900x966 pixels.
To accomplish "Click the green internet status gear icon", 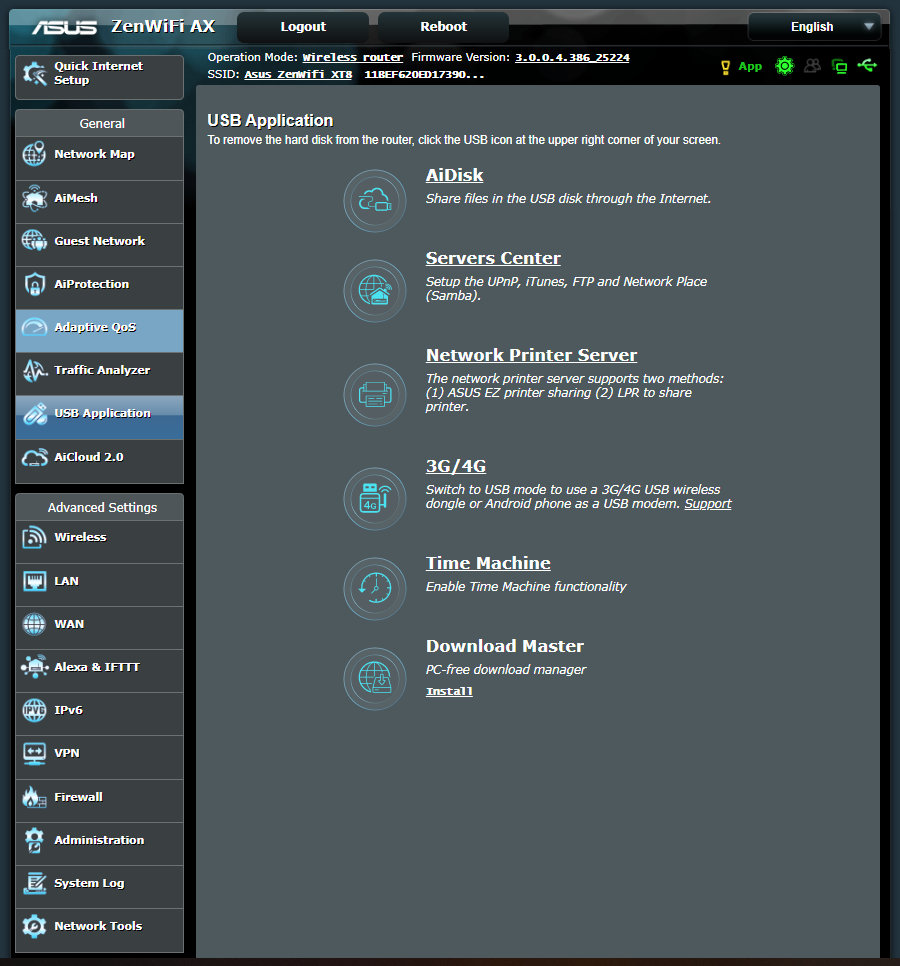I will [x=784, y=66].
